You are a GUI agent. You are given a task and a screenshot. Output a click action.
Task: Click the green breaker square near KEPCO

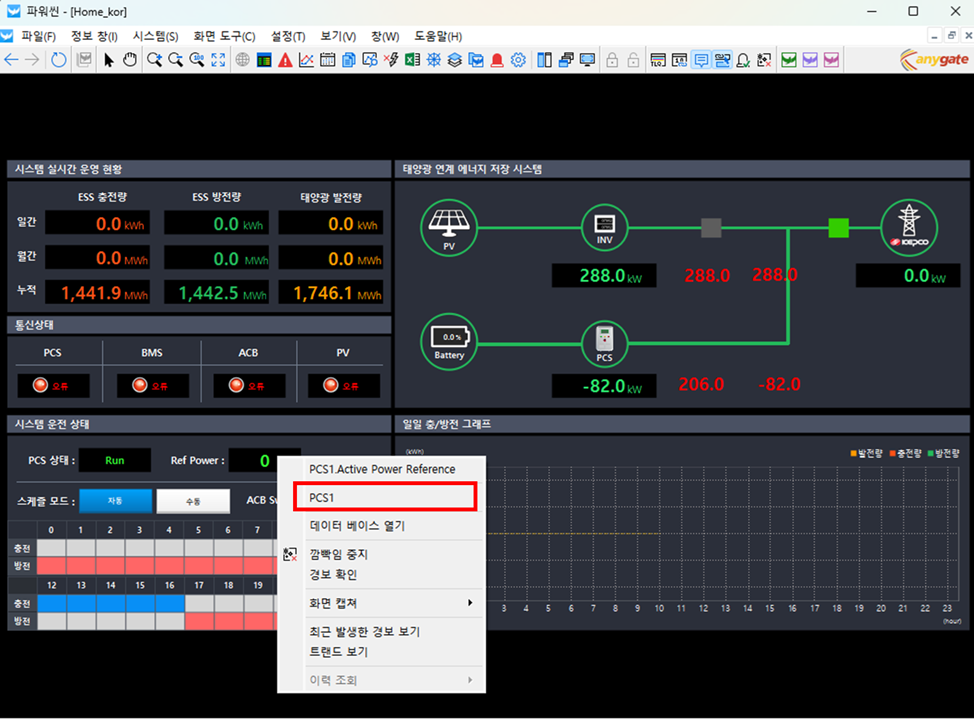[838, 227]
